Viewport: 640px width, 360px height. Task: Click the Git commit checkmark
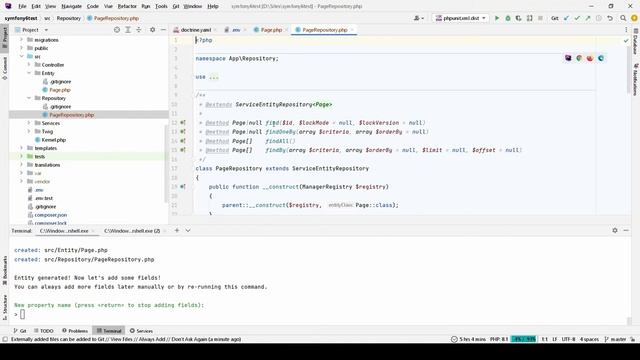tap(577, 18)
